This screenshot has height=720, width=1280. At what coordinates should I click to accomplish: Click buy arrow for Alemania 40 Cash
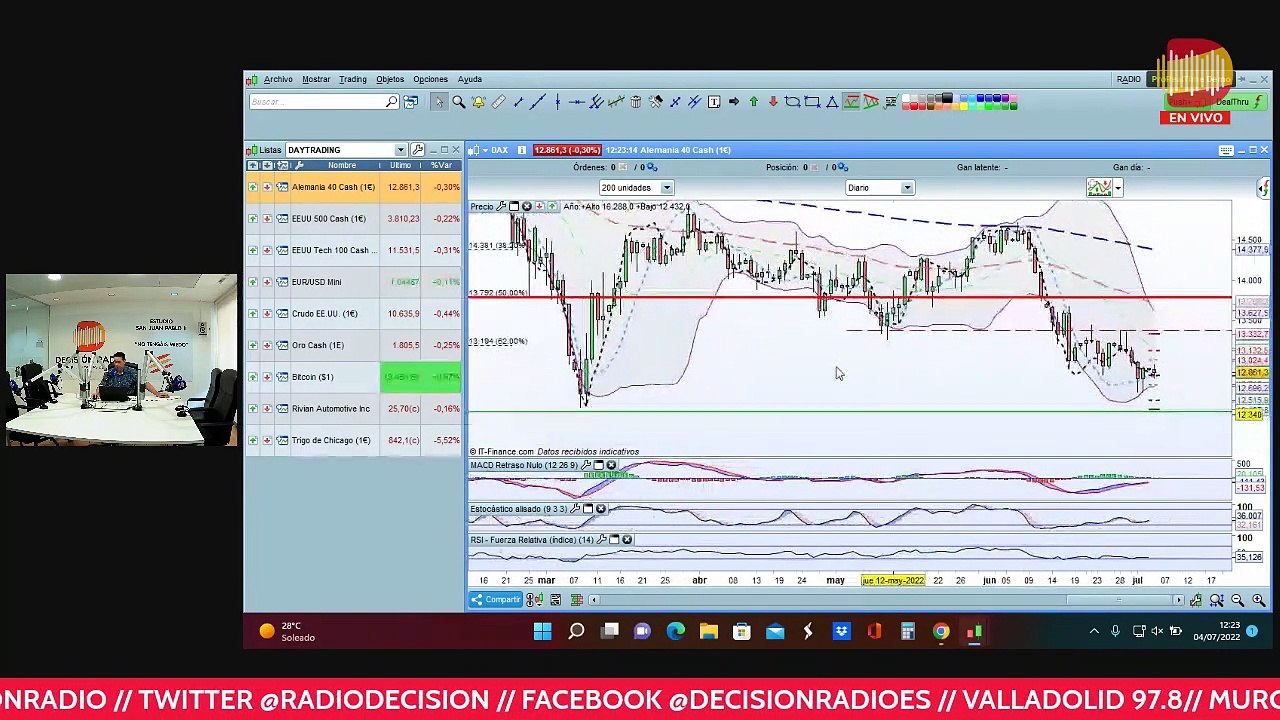[253, 187]
